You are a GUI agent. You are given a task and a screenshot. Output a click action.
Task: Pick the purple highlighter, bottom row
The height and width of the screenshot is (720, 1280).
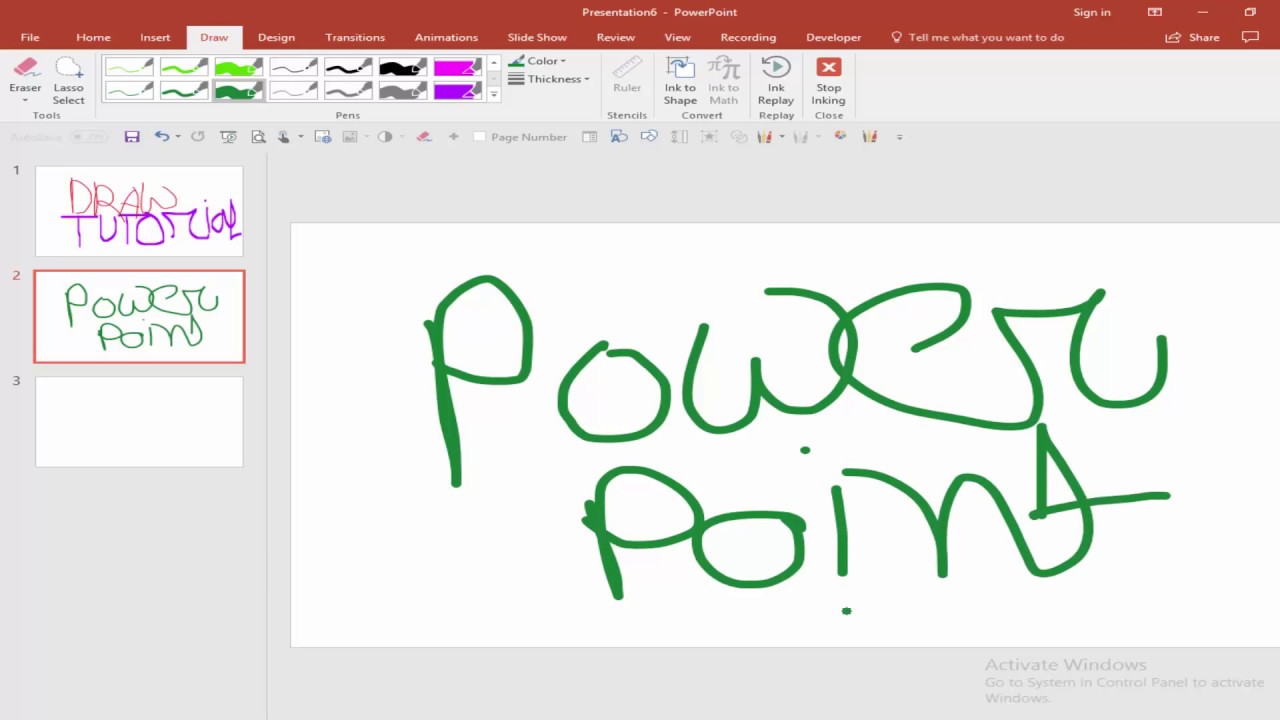pyautogui.click(x=458, y=90)
